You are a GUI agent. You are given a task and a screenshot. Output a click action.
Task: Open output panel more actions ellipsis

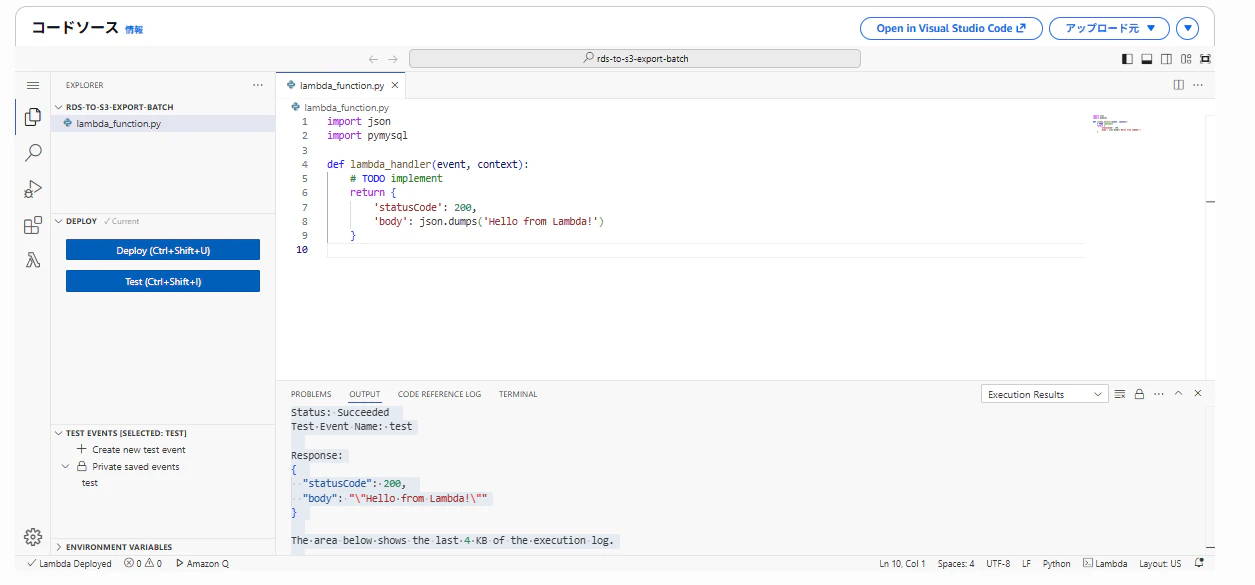(x=1159, y=394)
